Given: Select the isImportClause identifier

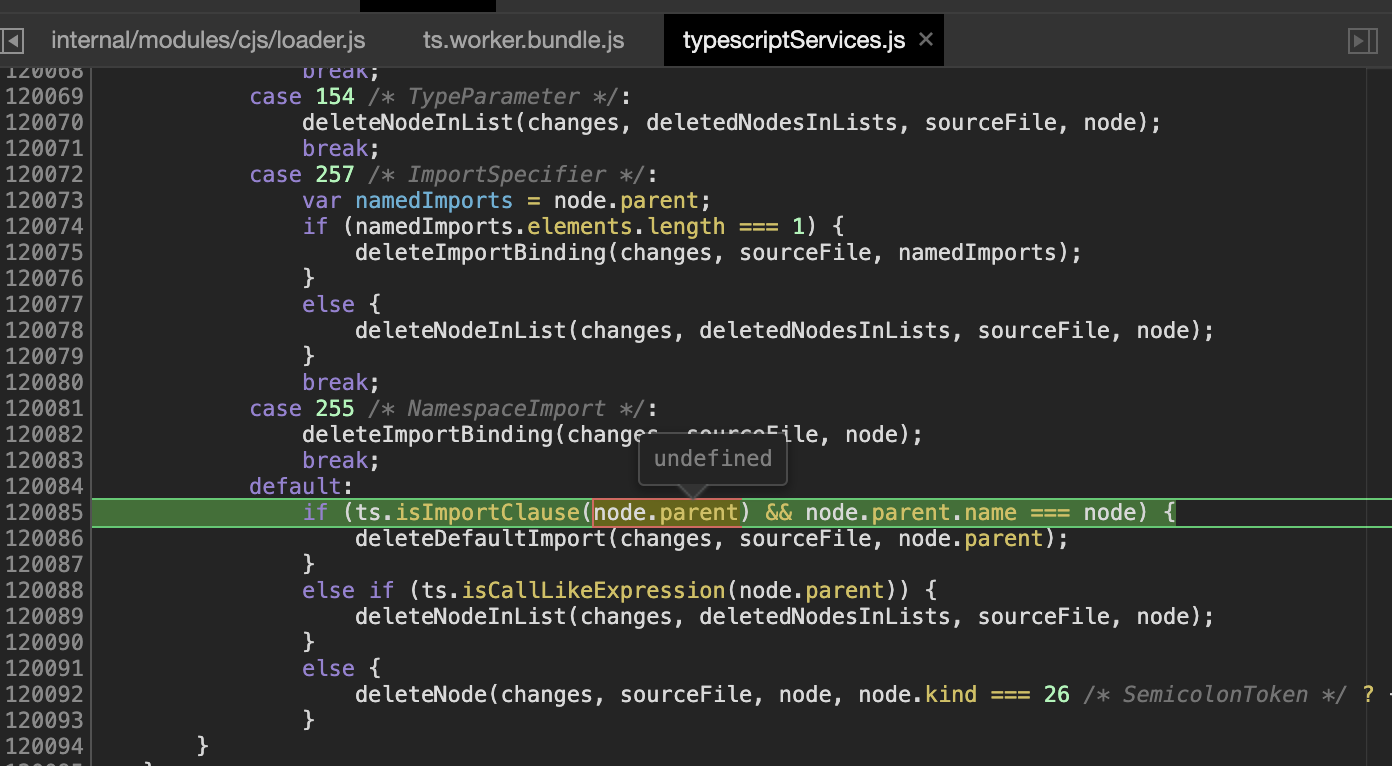Looking at the screenshot, I should (487, 512).
